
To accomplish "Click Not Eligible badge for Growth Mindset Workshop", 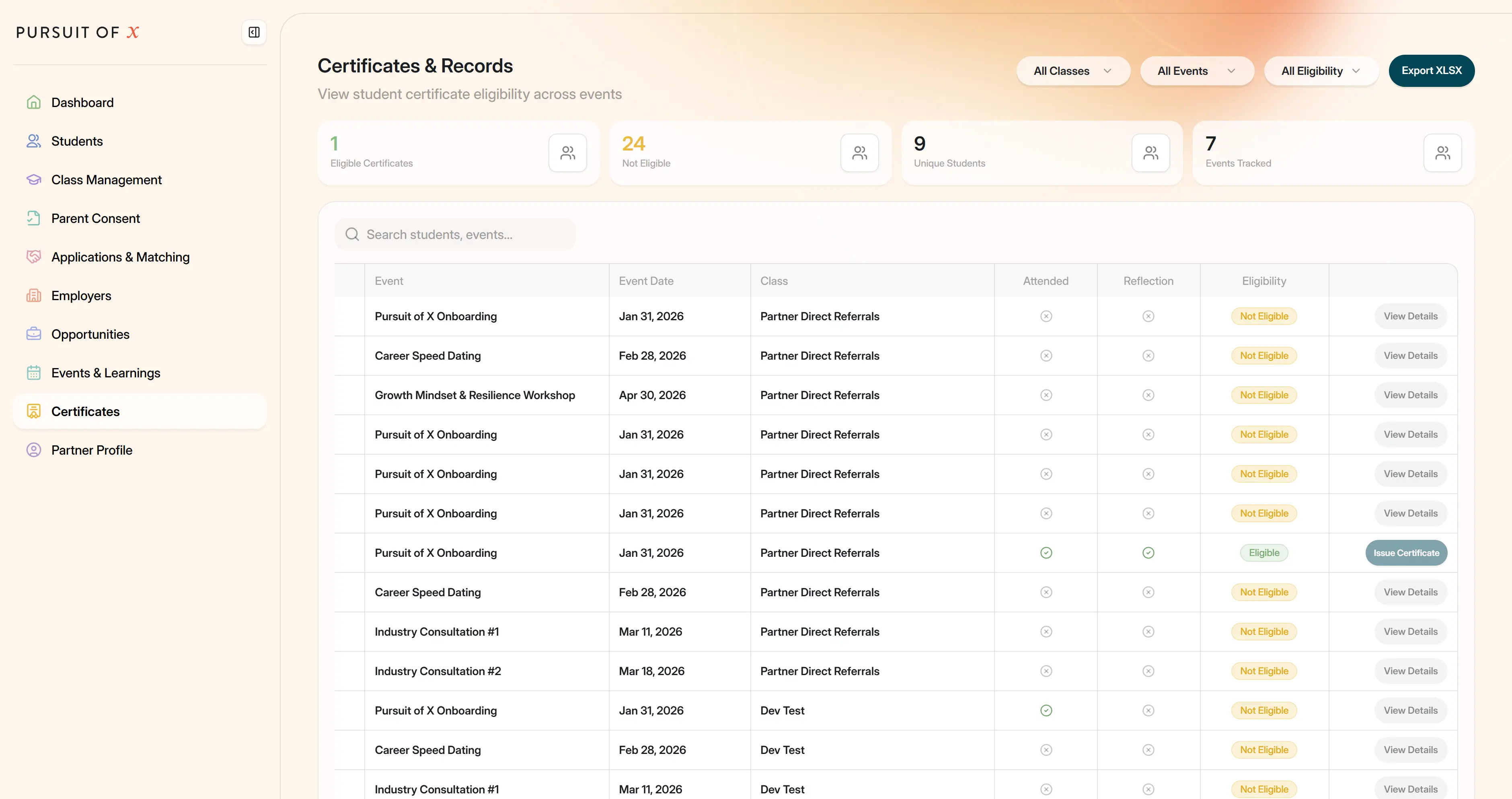I will [x=1264, y=395].
